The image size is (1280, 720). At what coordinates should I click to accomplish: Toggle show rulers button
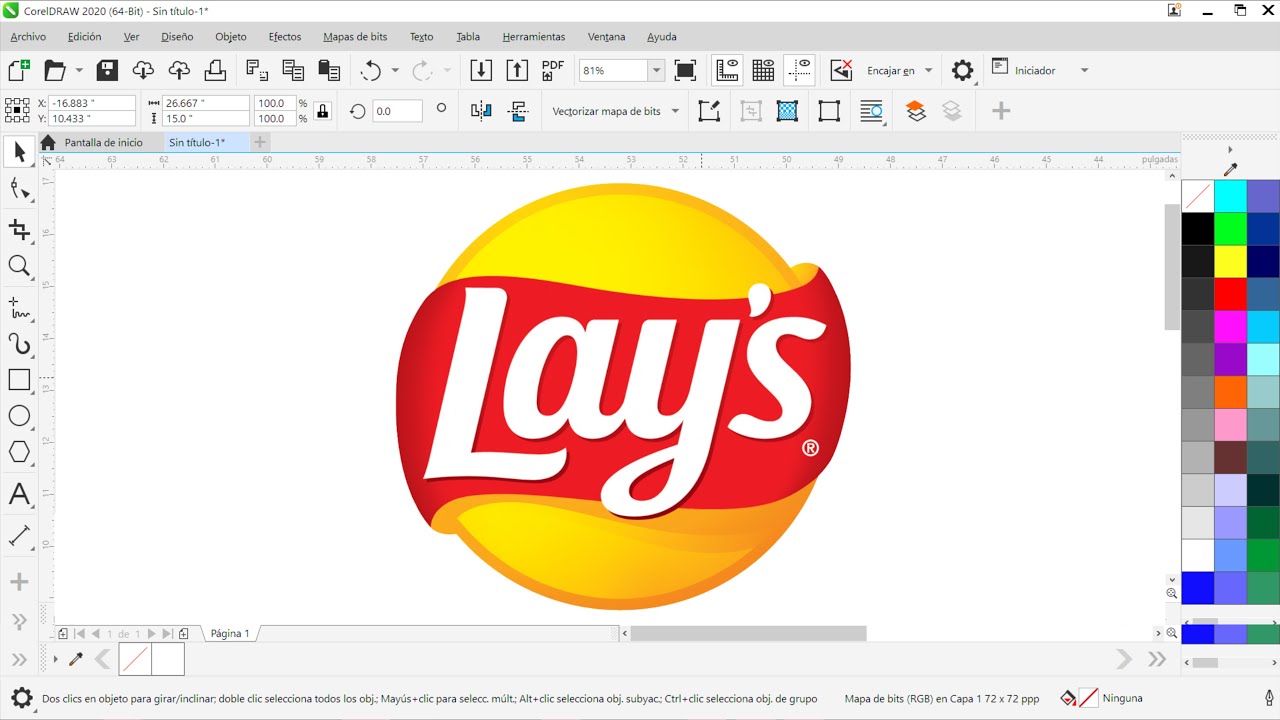pos(727,70)
